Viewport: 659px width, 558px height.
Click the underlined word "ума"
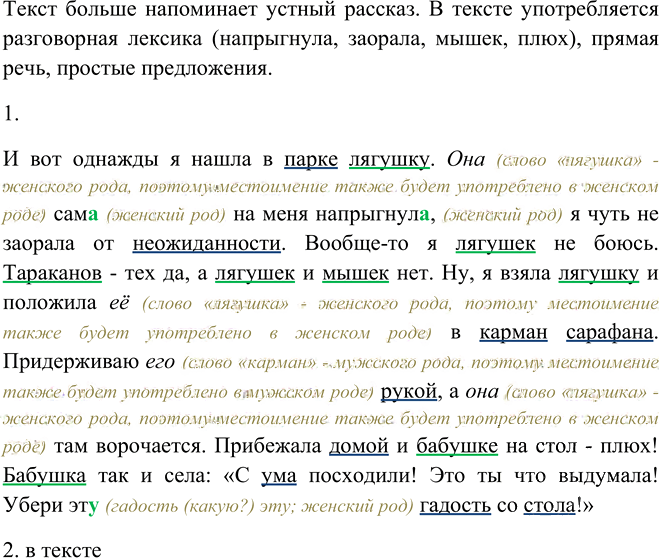(x=279, y=476)
